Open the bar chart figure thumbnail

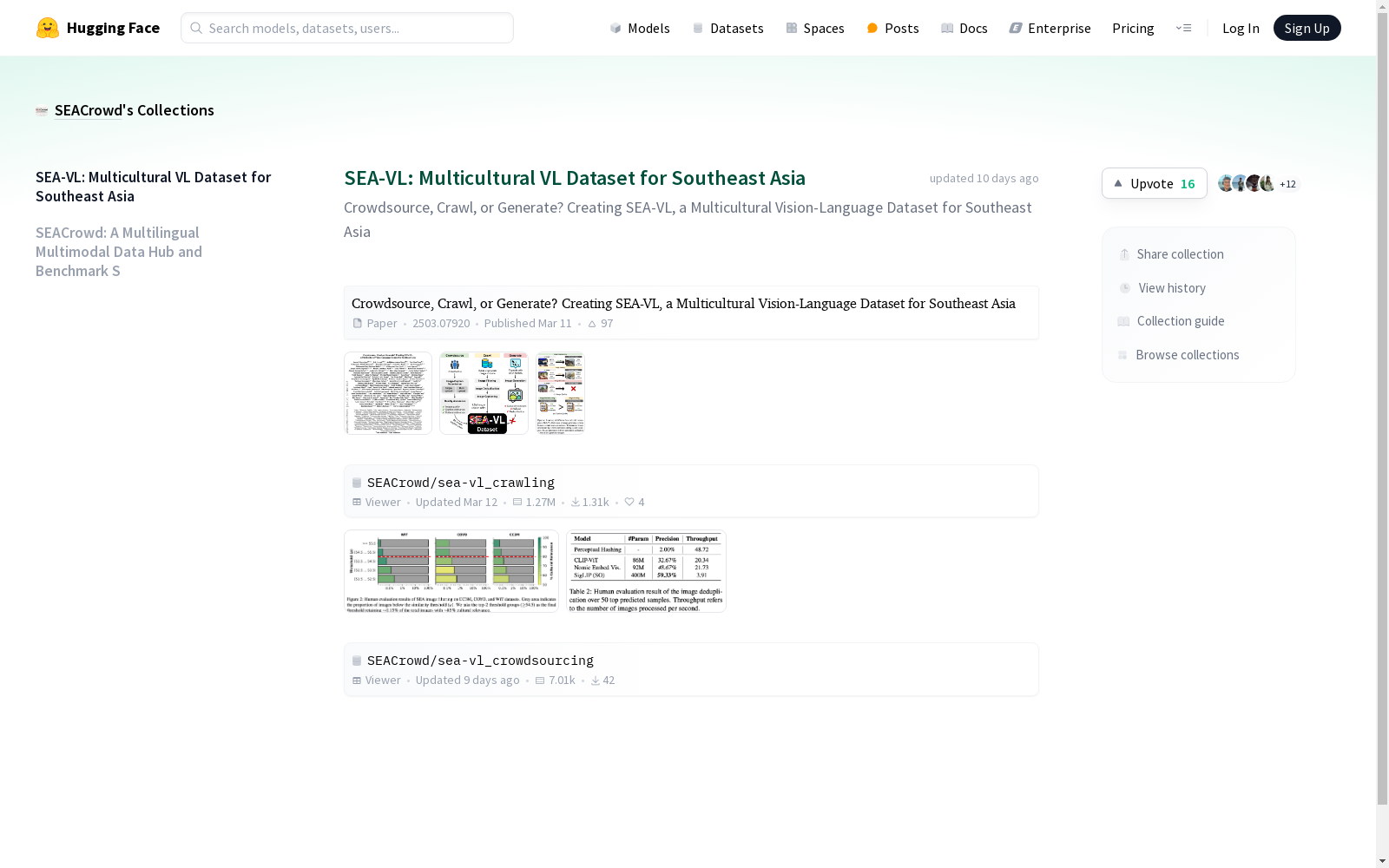pyautogui.click(x=451, y=571)
